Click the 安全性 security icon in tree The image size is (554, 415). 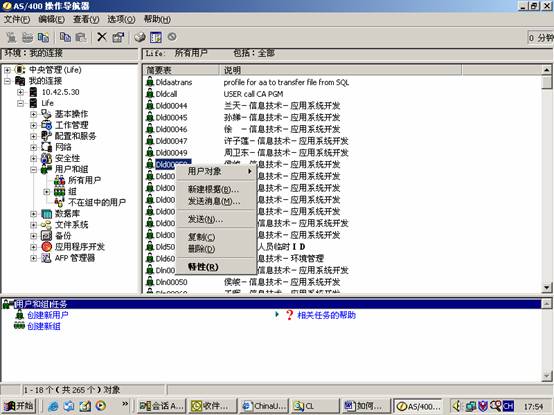pos(46,158)
